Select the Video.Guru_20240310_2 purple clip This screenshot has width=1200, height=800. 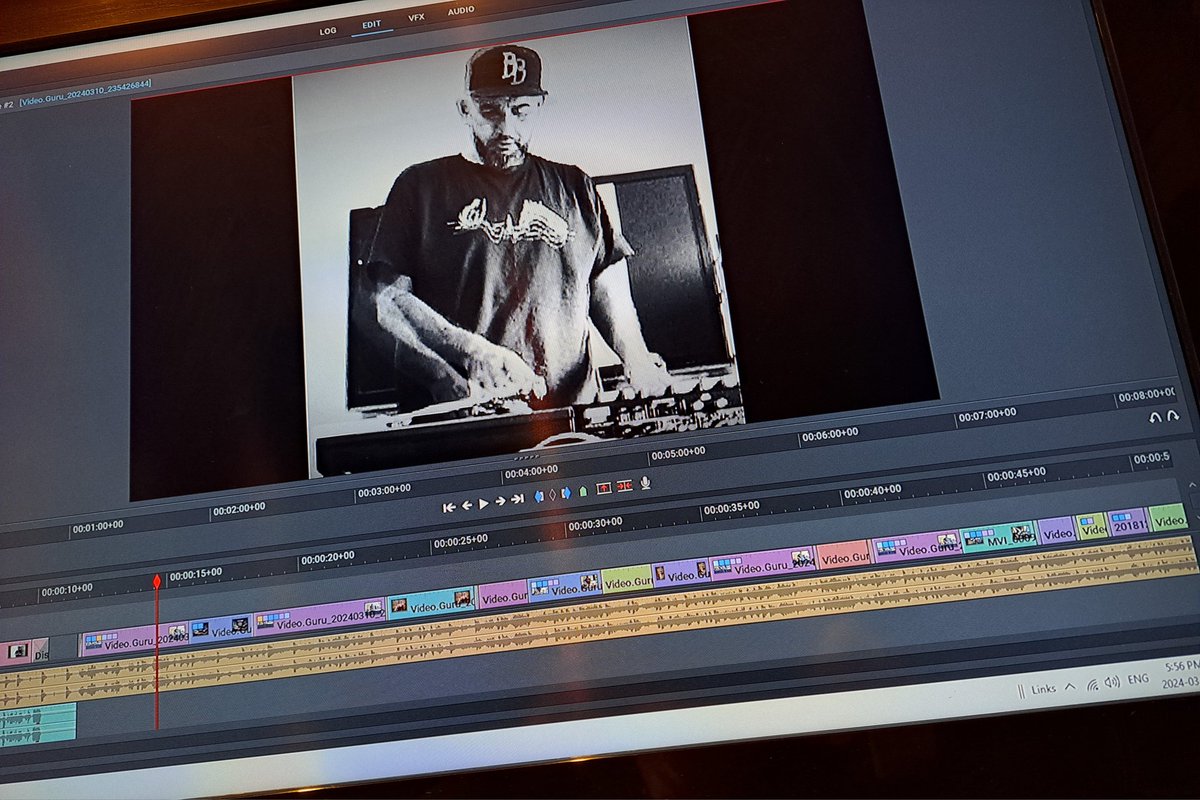tap(319, 618)
